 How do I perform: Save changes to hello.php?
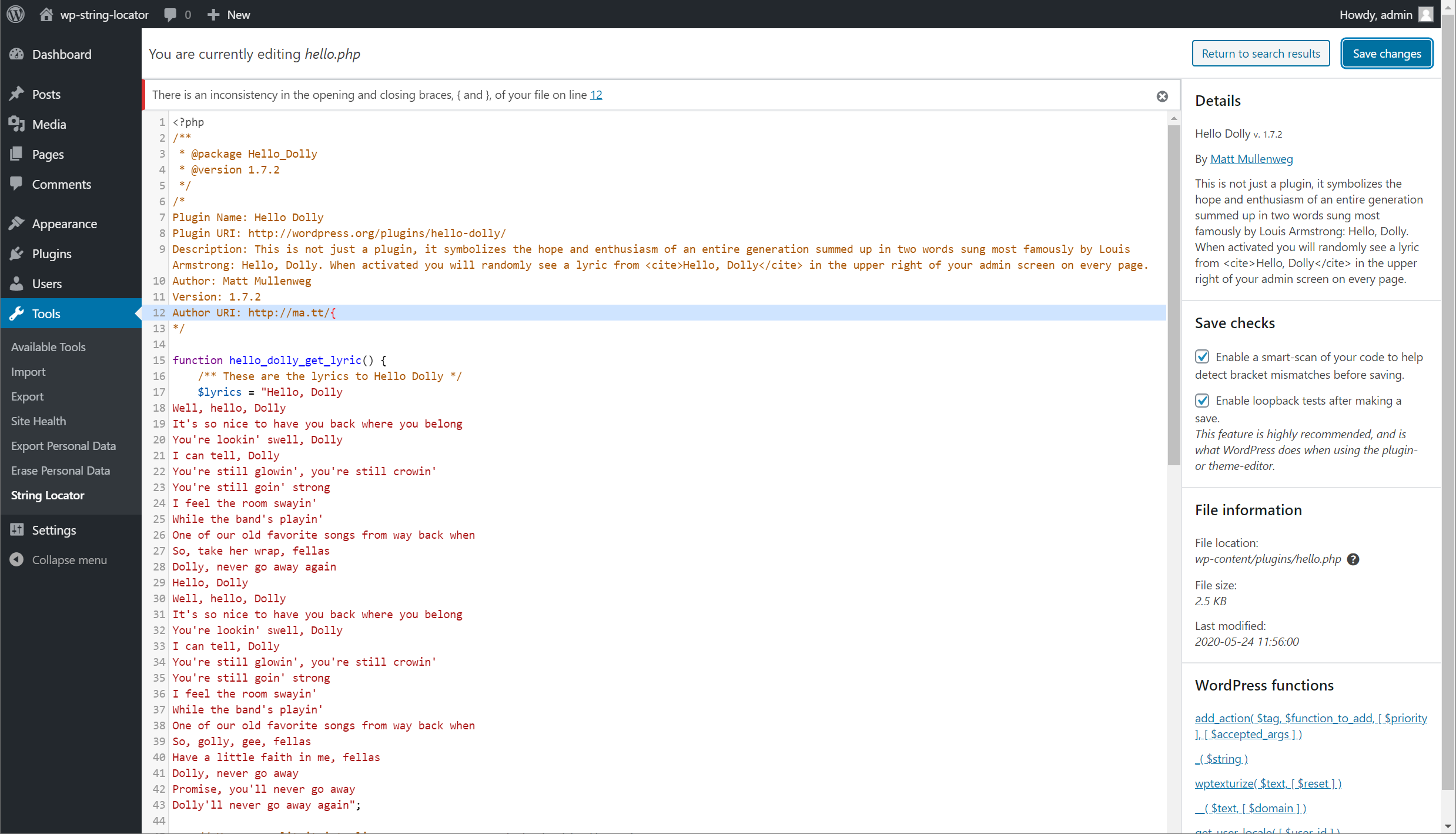[x=1387, y=54]
